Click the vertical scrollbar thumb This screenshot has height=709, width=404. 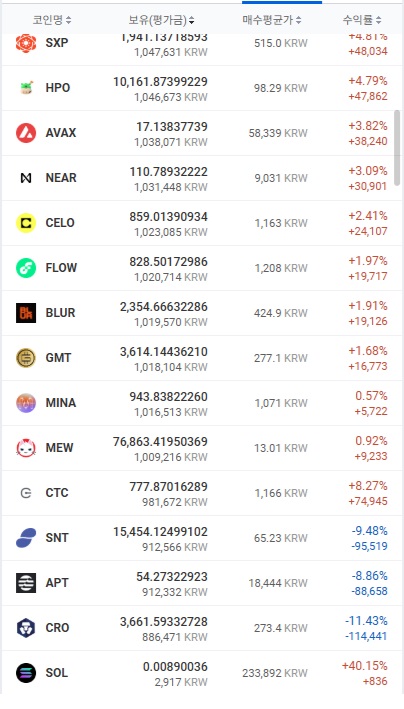point(397,147)
